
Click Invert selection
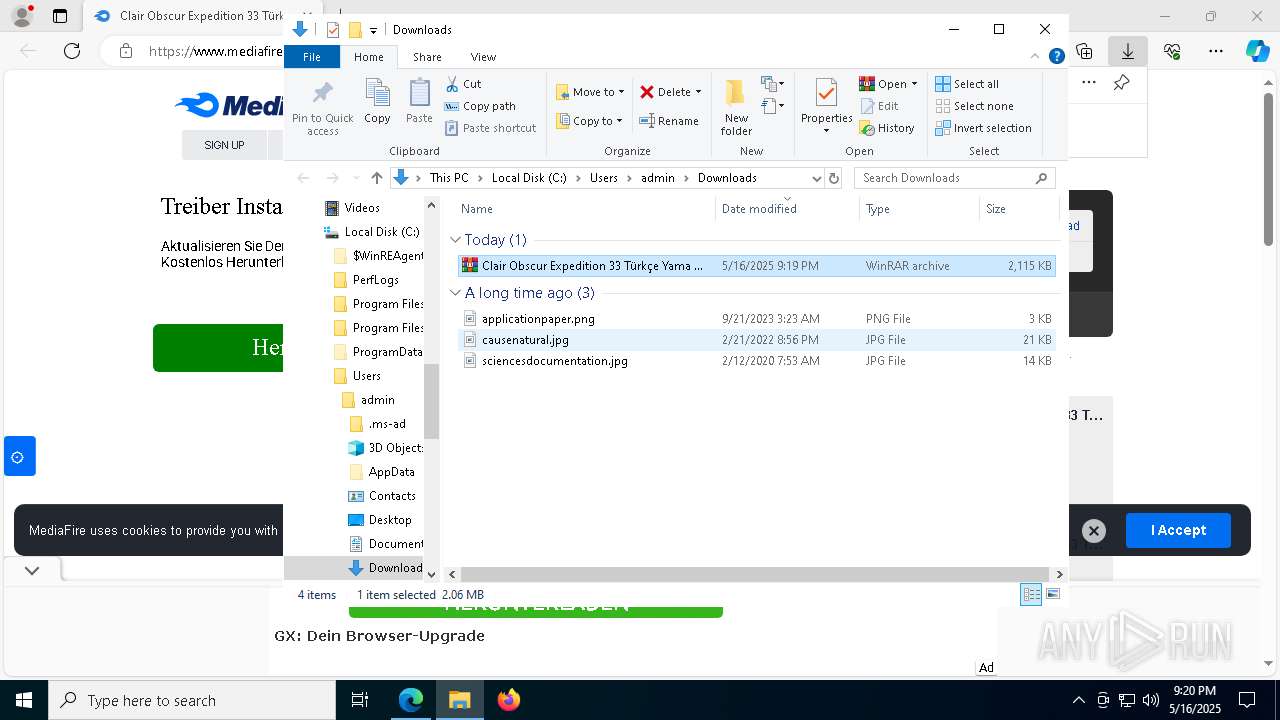(x=983, y=128)
